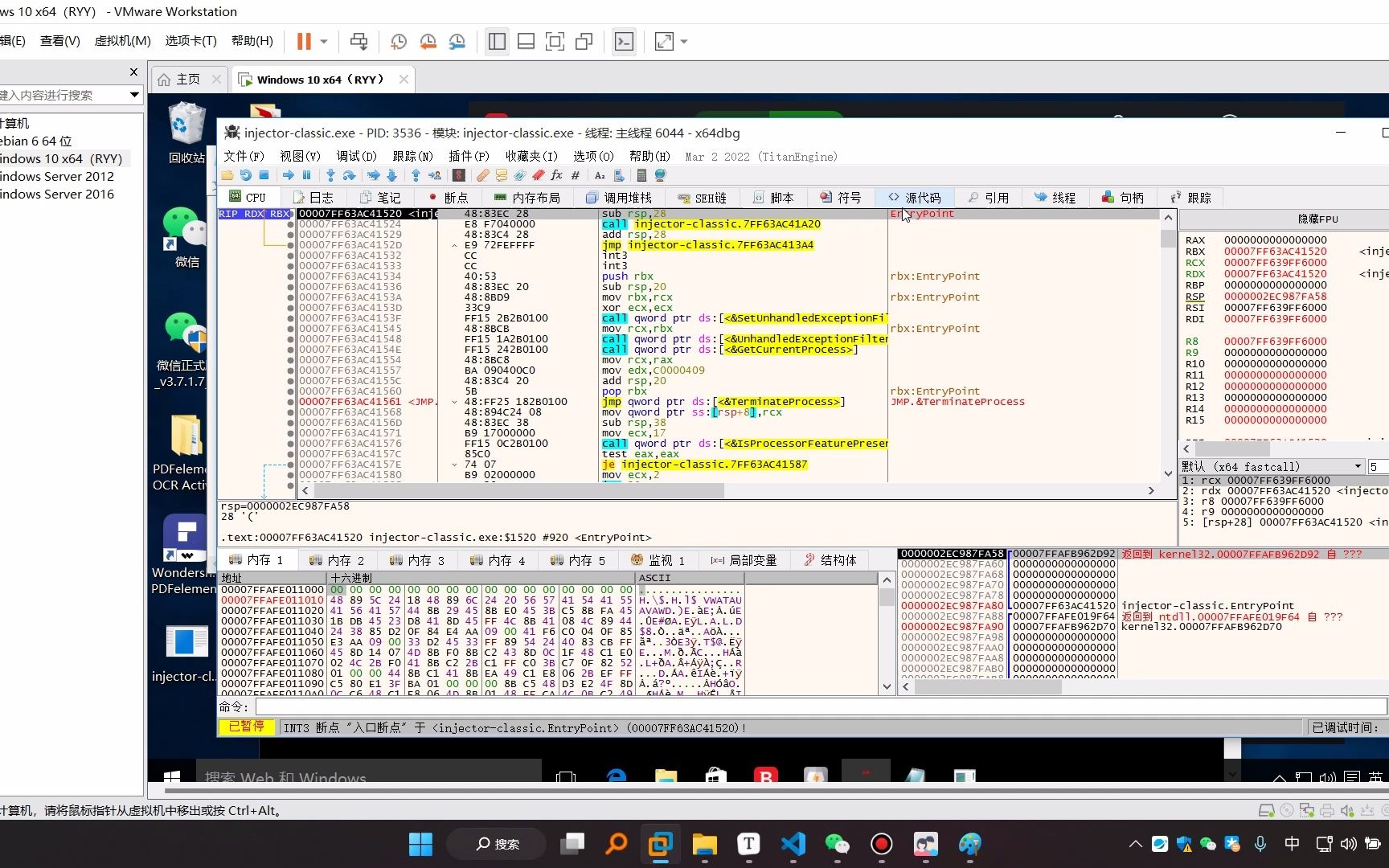Screen dimensions: 1389x868
Task: Click the restart debuggee icon
Action: pyautogui.click(x=245, y=175)
